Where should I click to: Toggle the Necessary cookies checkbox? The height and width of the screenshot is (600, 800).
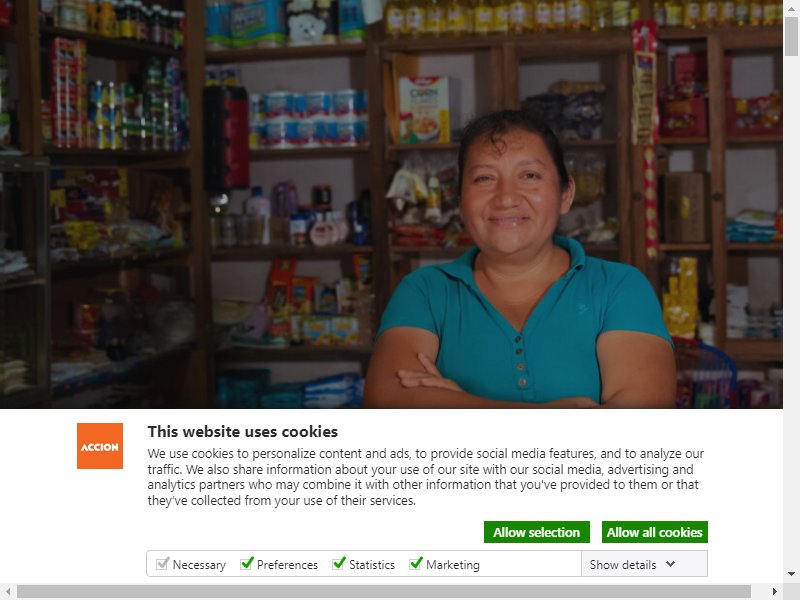162,564
